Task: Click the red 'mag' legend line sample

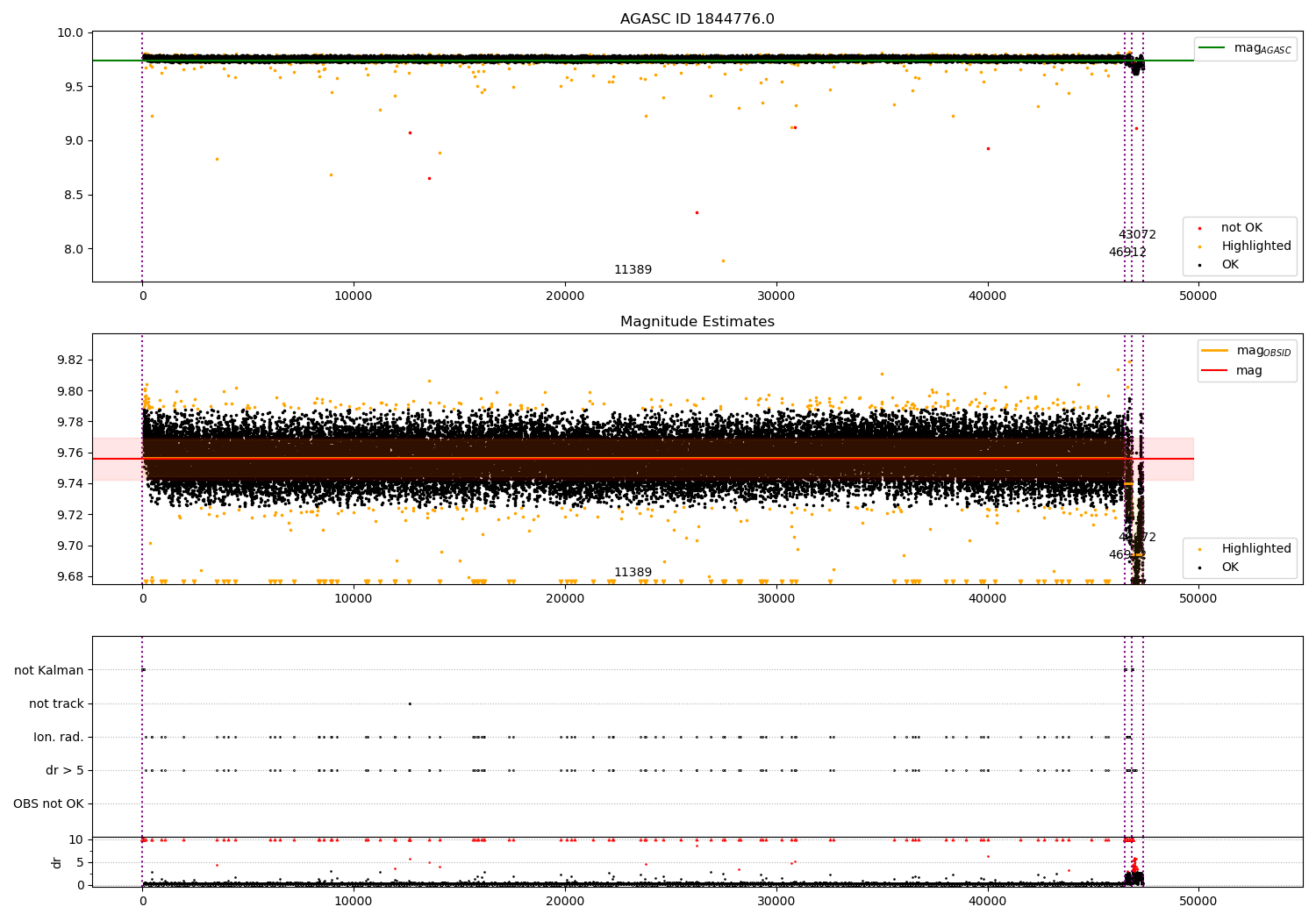Action: tap(1215, 370)
